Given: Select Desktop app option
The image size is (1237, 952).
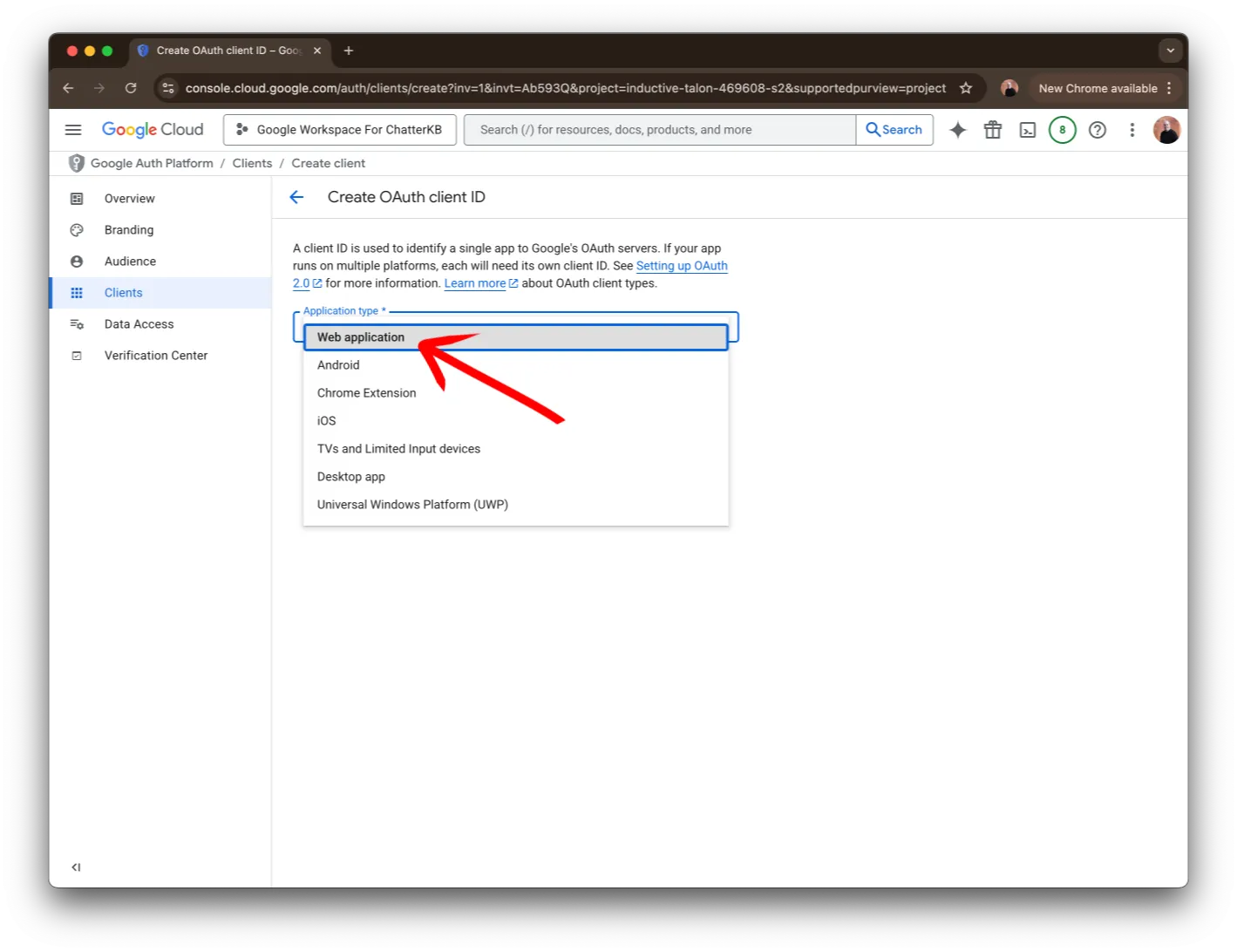Looking at the screenshot, I should (516, 477).
